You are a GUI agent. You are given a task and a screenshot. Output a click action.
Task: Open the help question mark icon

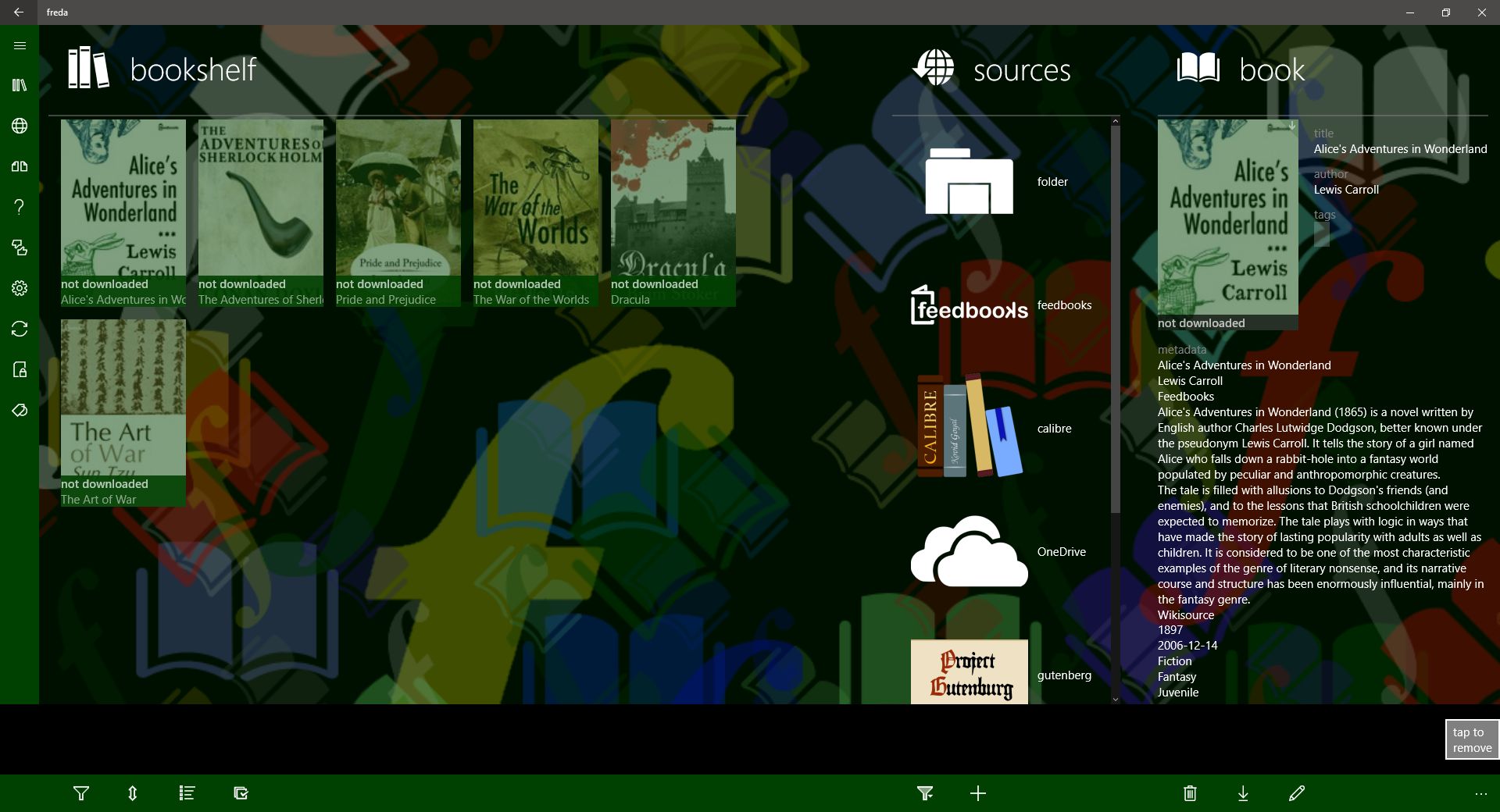point(20,207)
